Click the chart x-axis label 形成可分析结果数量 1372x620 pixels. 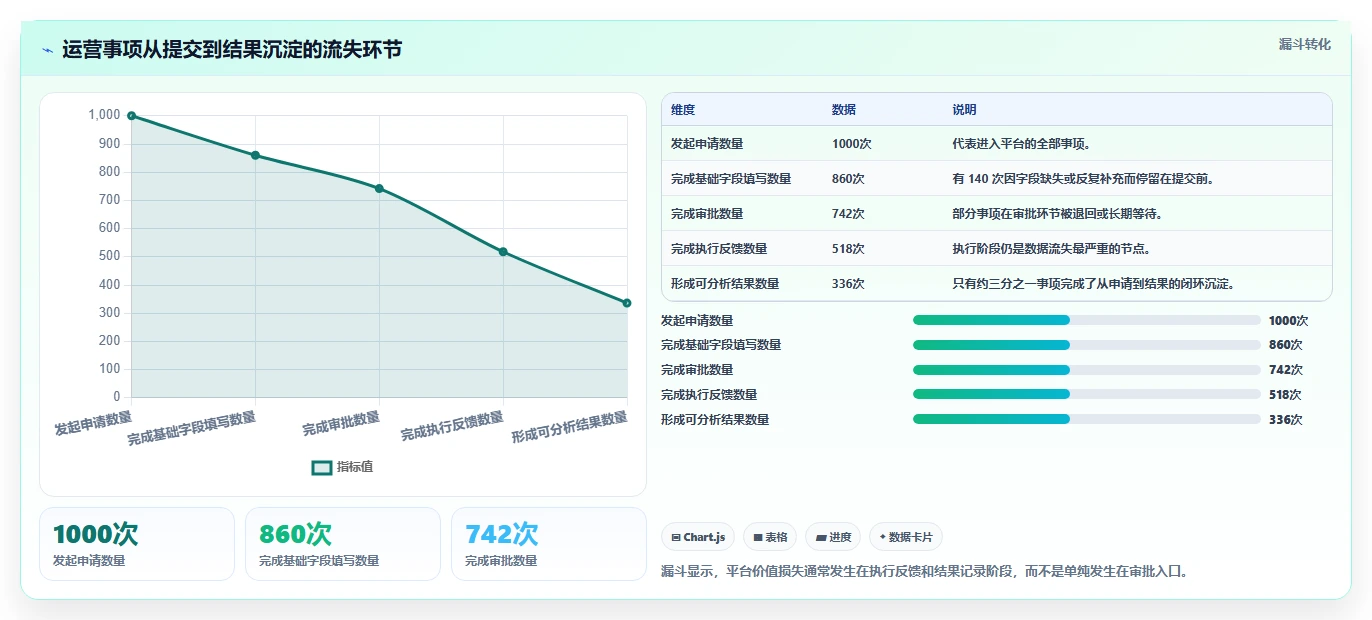[569, 428]
